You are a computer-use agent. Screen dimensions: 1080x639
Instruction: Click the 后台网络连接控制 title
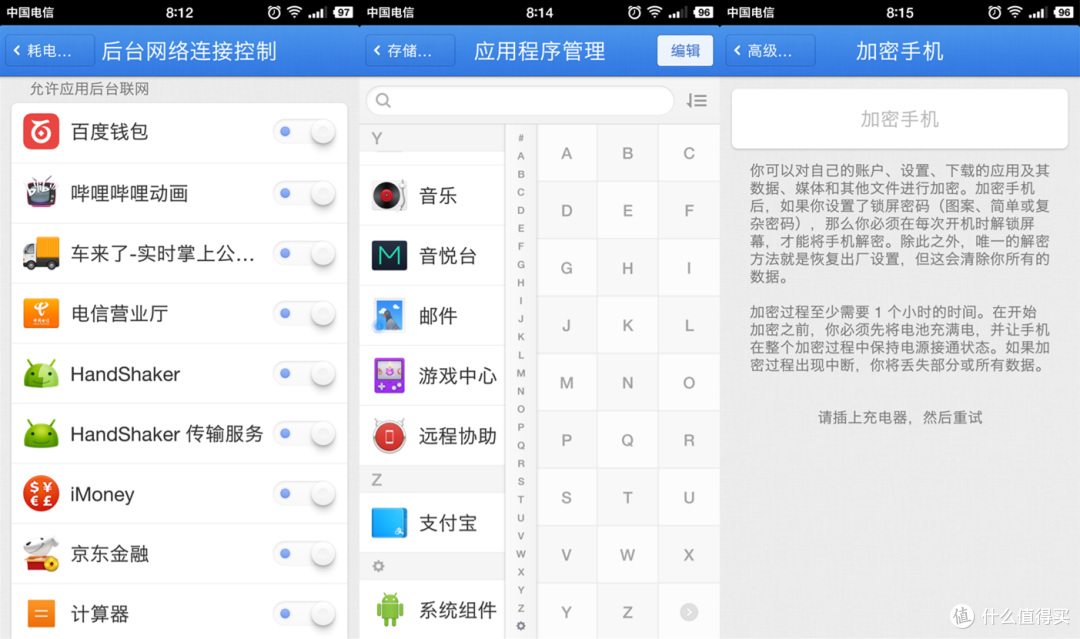[x=189, y=51]
